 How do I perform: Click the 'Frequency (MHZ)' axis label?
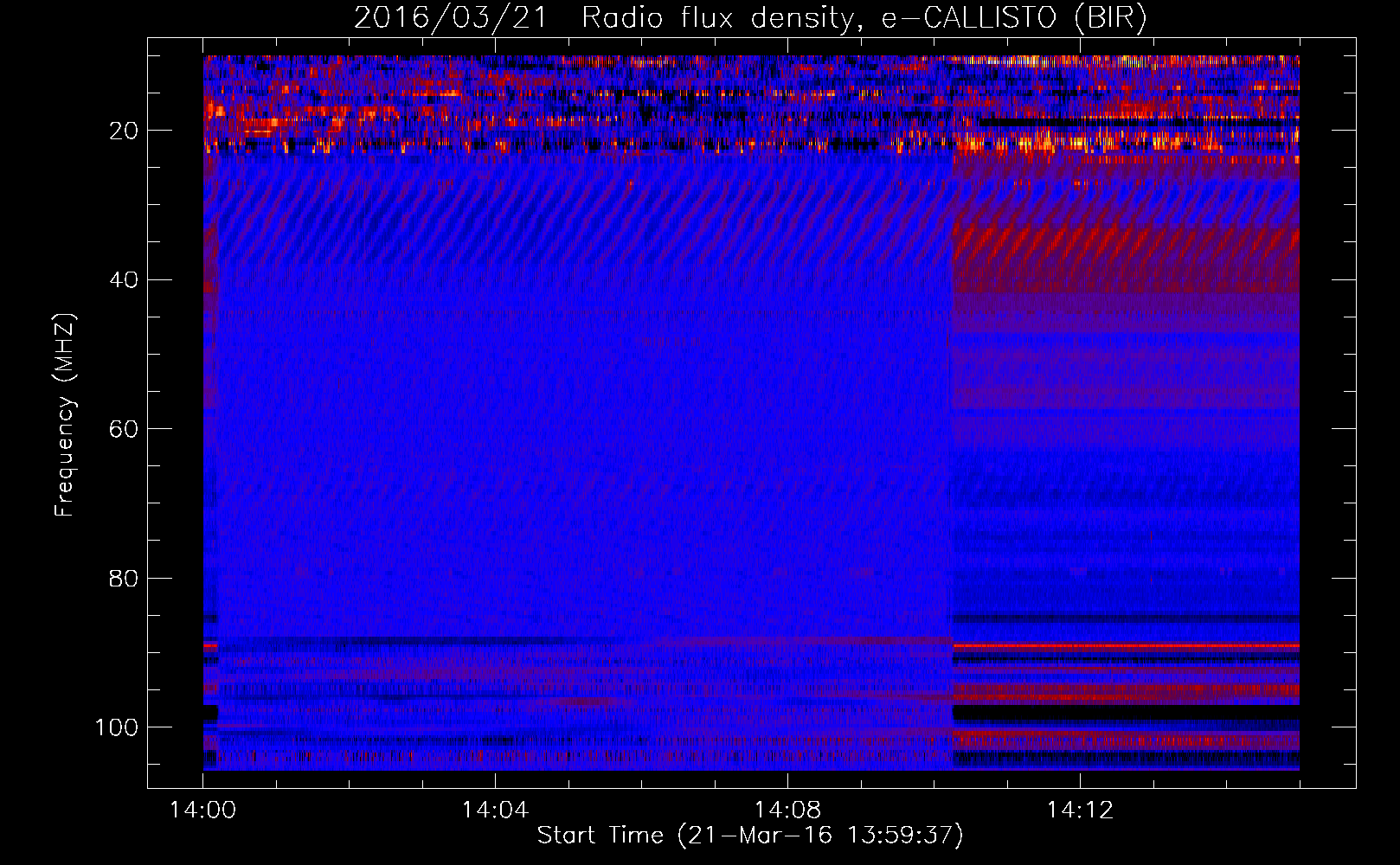click(x=65, y=415)
